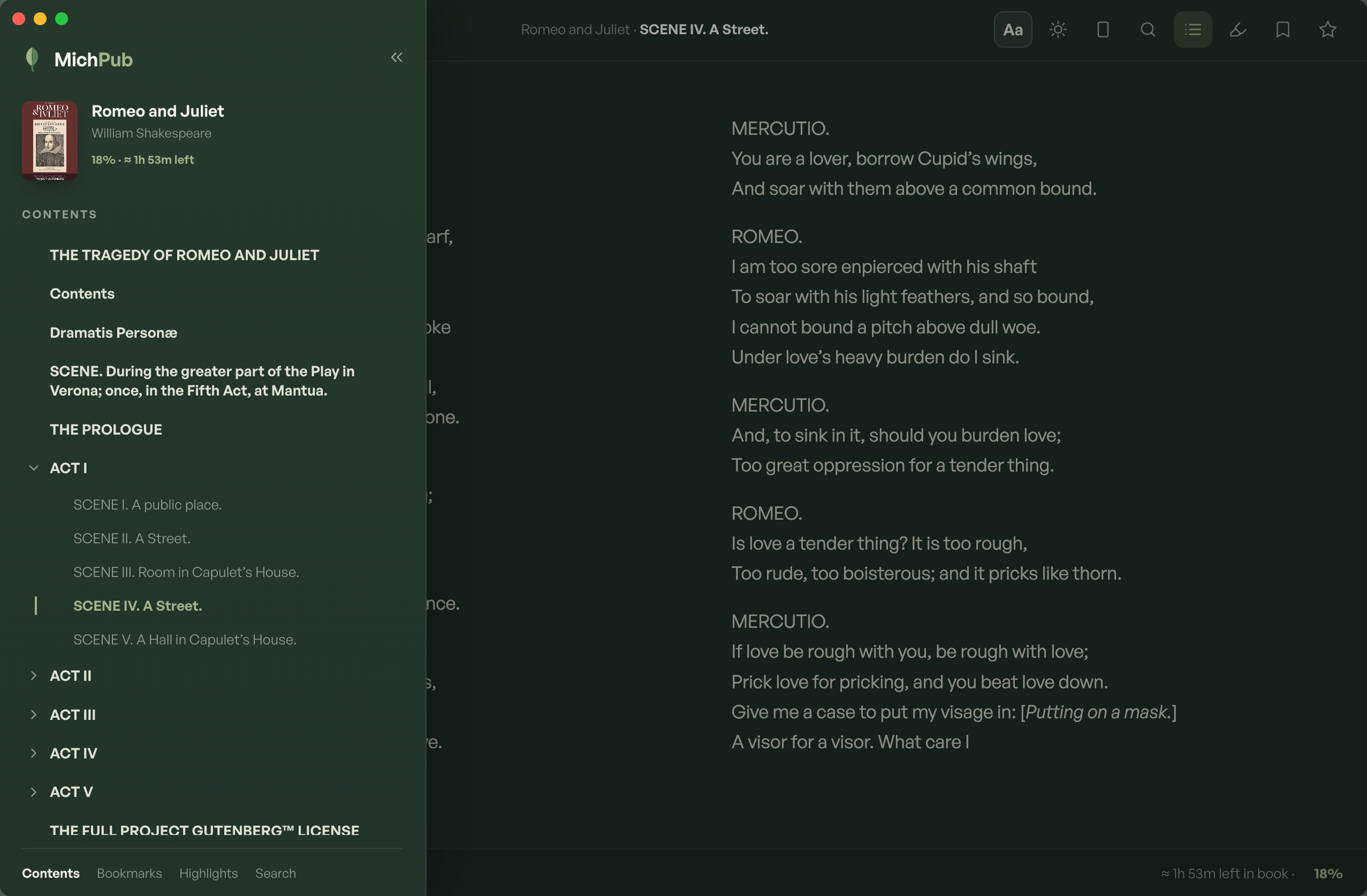Bookmark this page with the bookmark icon

coord(1282,29)
